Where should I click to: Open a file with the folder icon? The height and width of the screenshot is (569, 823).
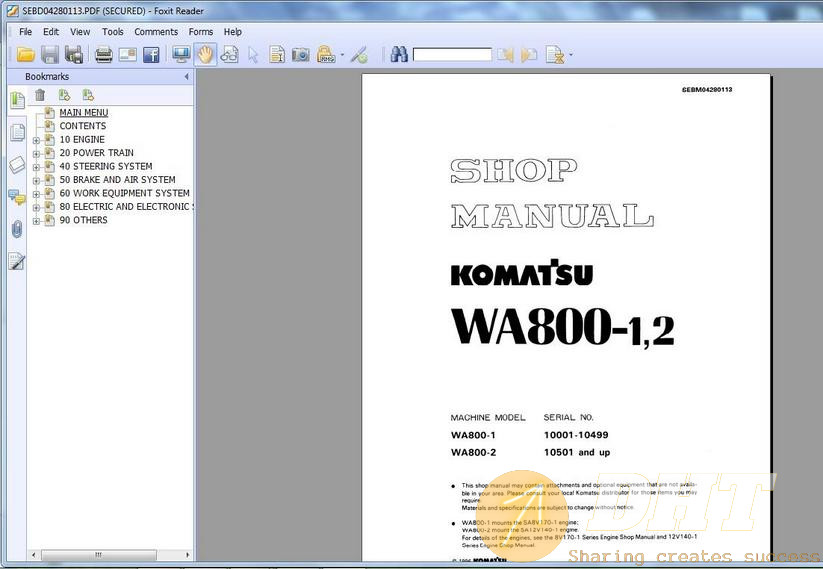(x=25, y=54)
